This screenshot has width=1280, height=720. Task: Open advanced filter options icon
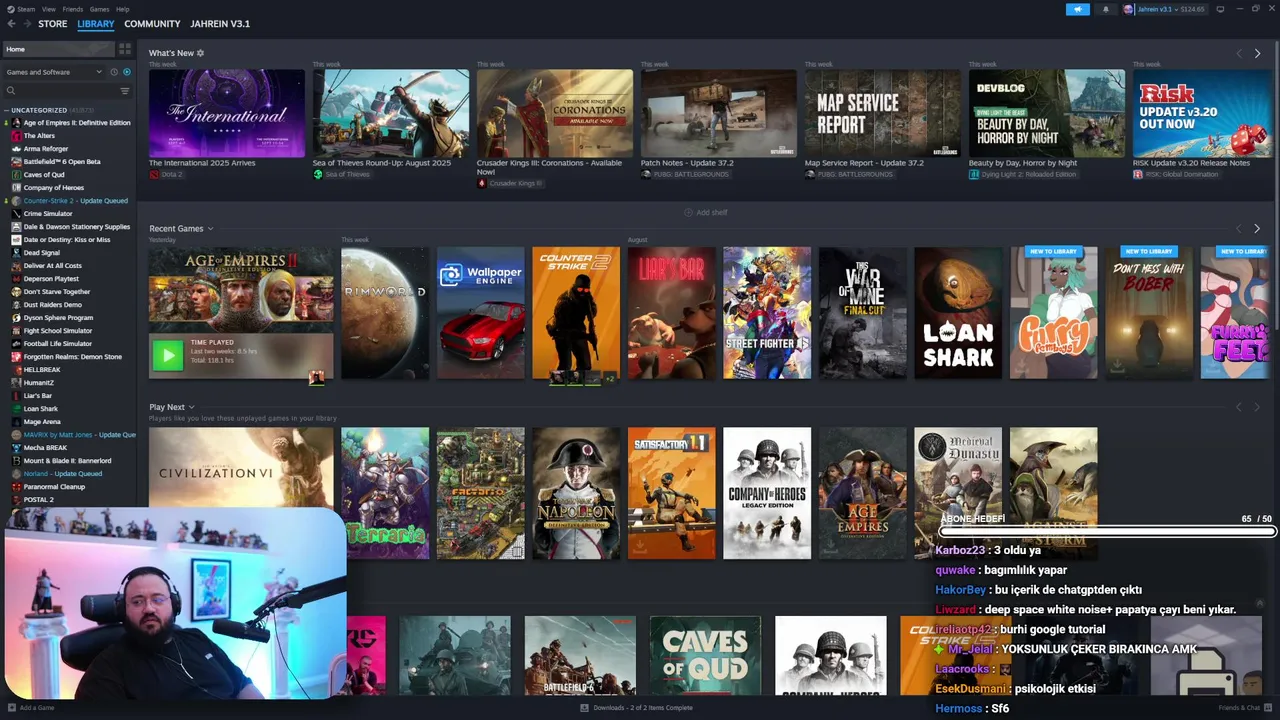pos(125,91)
